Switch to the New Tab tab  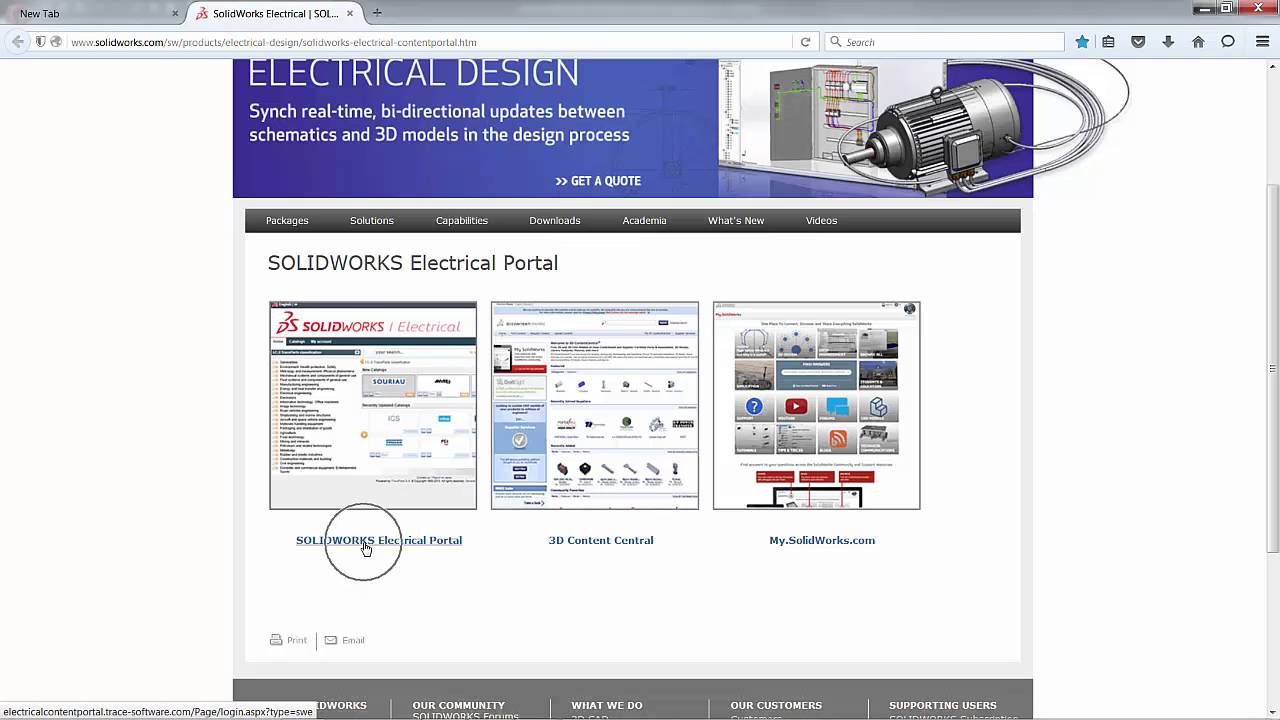point(93,14)
